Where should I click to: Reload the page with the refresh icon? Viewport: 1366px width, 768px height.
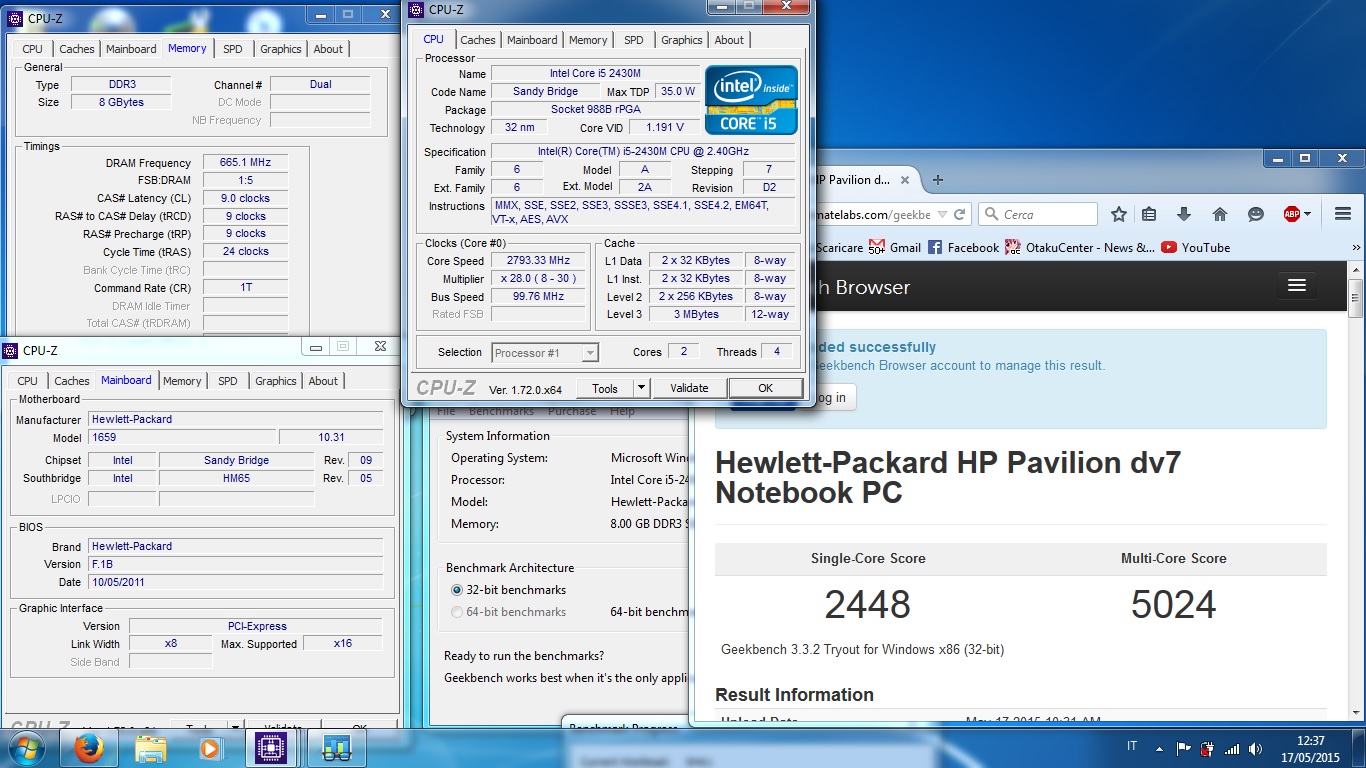click(x=960, y=214)
